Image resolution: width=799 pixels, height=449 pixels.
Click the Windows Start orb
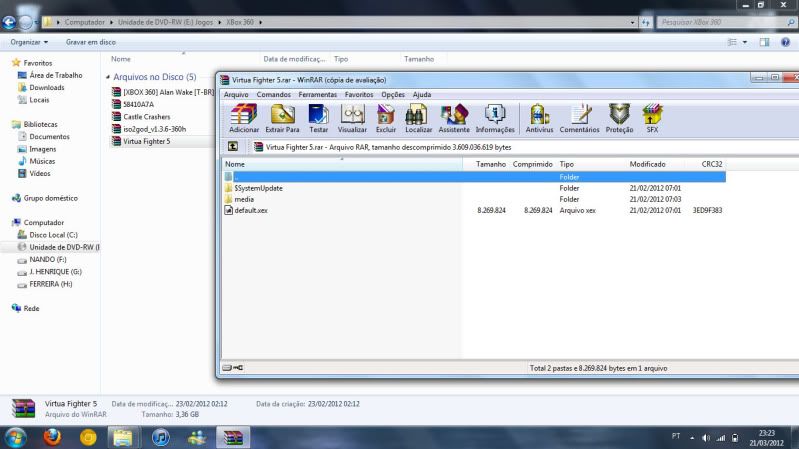pyautogui.click(x=15, y=437)
